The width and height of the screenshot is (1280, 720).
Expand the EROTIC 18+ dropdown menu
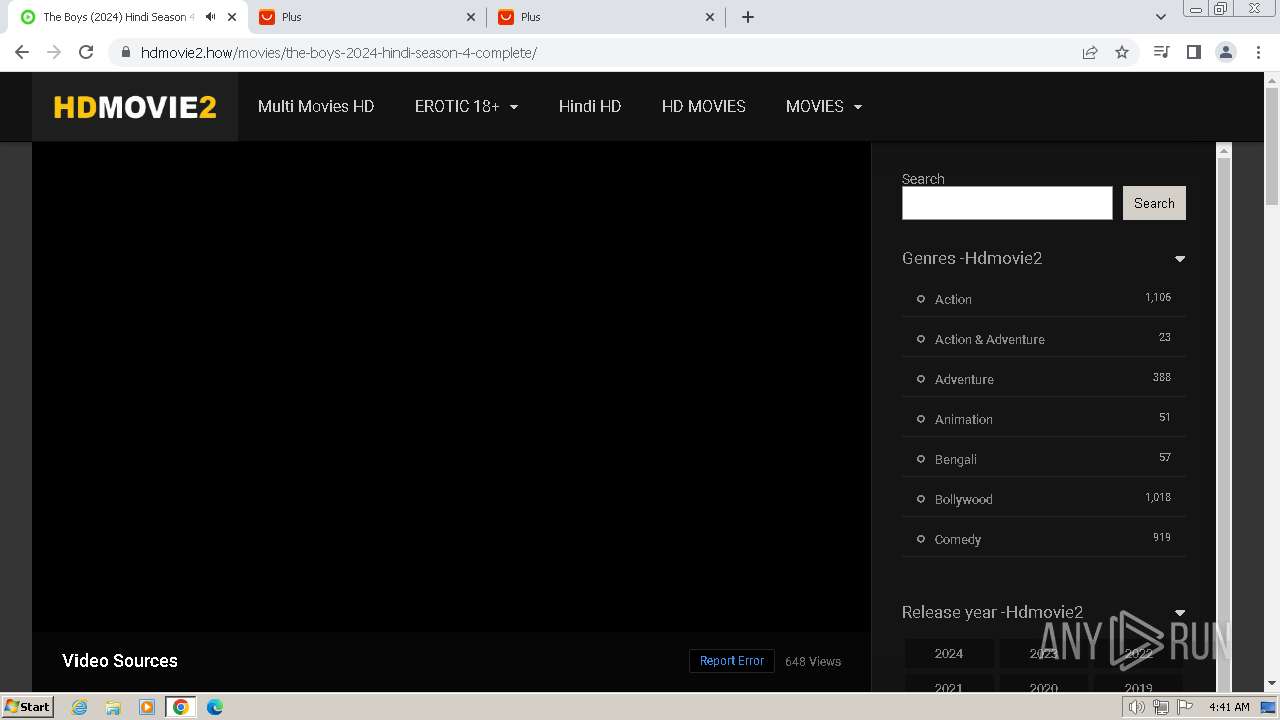(466, 106)
